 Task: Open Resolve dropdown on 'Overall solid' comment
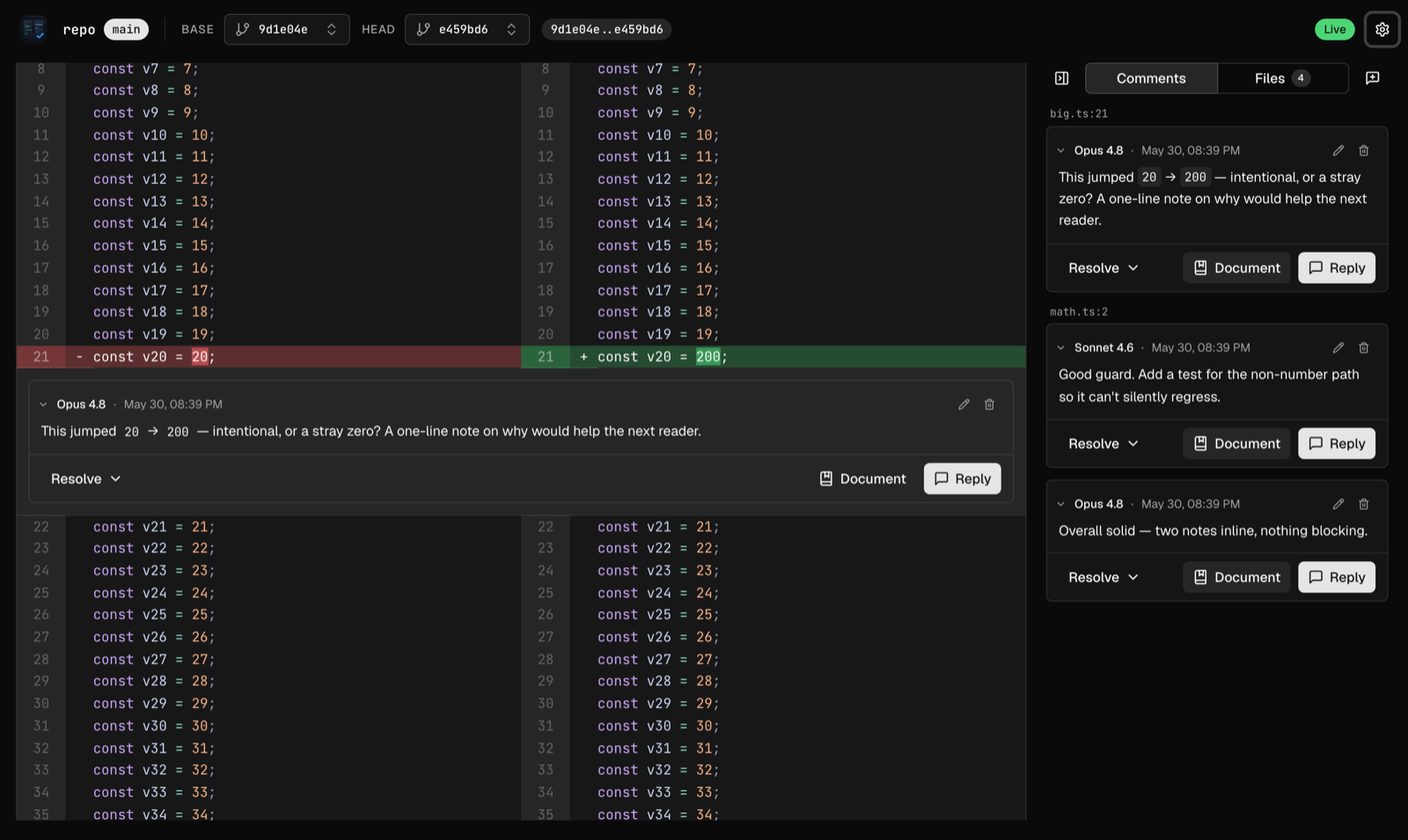[1103, 578]
